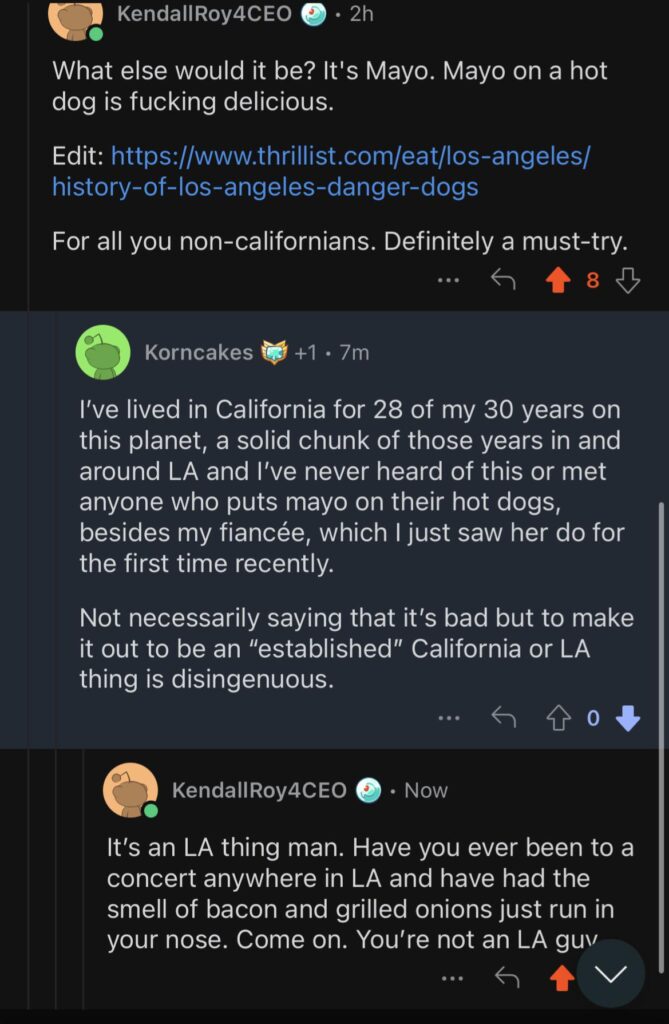Open the overflow menu on Korncakes' comment
This screenshot has width=669, height=1024.
click(449, 716)
